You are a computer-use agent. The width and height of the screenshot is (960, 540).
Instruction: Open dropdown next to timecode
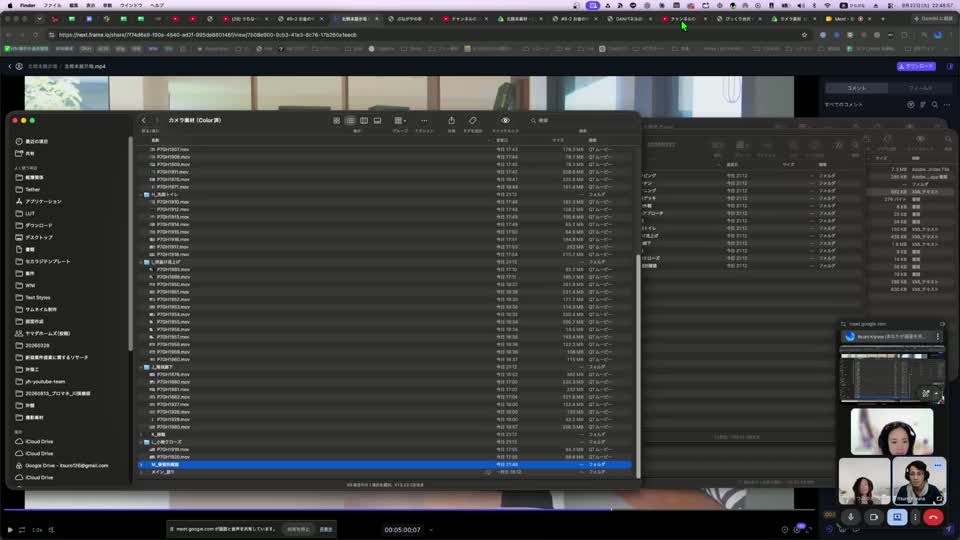pos(431,530)
